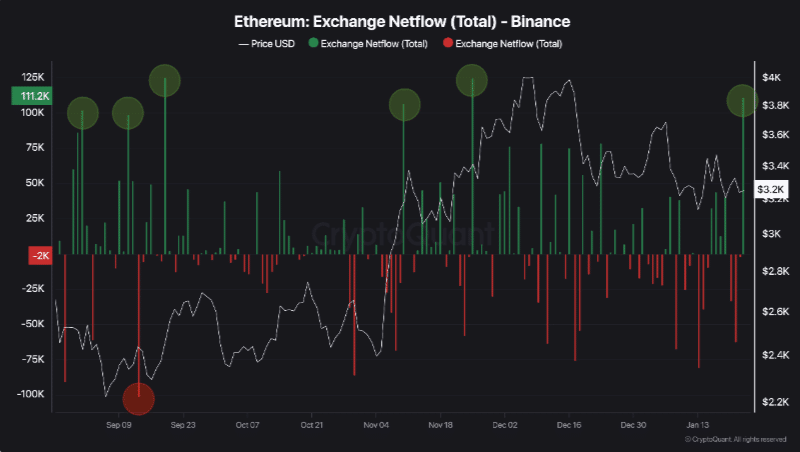The height and width of the screenshot is (452, 800).
Task: Click the rightmost green highlight circle in January
Action: click(742, 100)
